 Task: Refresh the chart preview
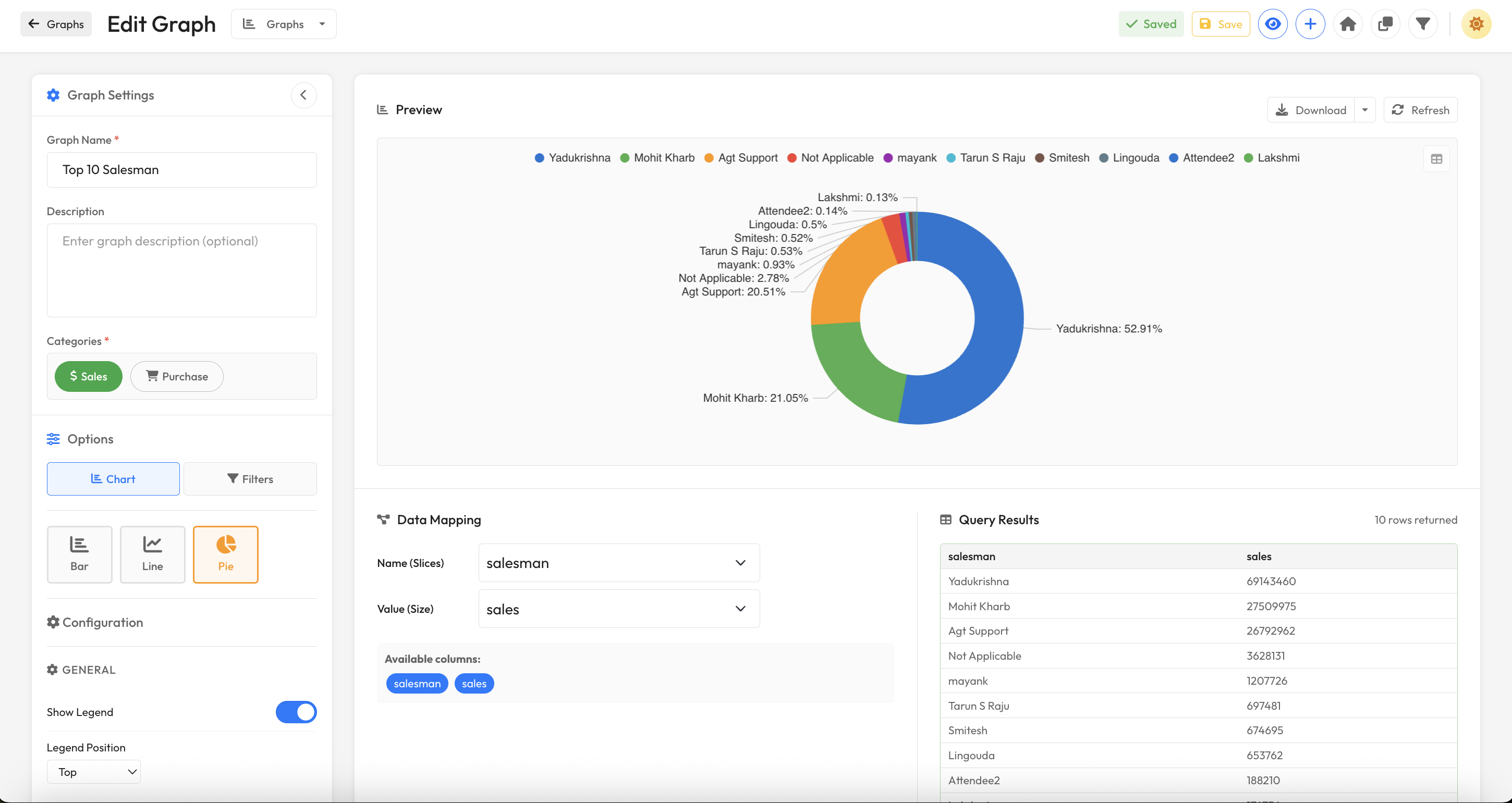(x=1420, y=109)
